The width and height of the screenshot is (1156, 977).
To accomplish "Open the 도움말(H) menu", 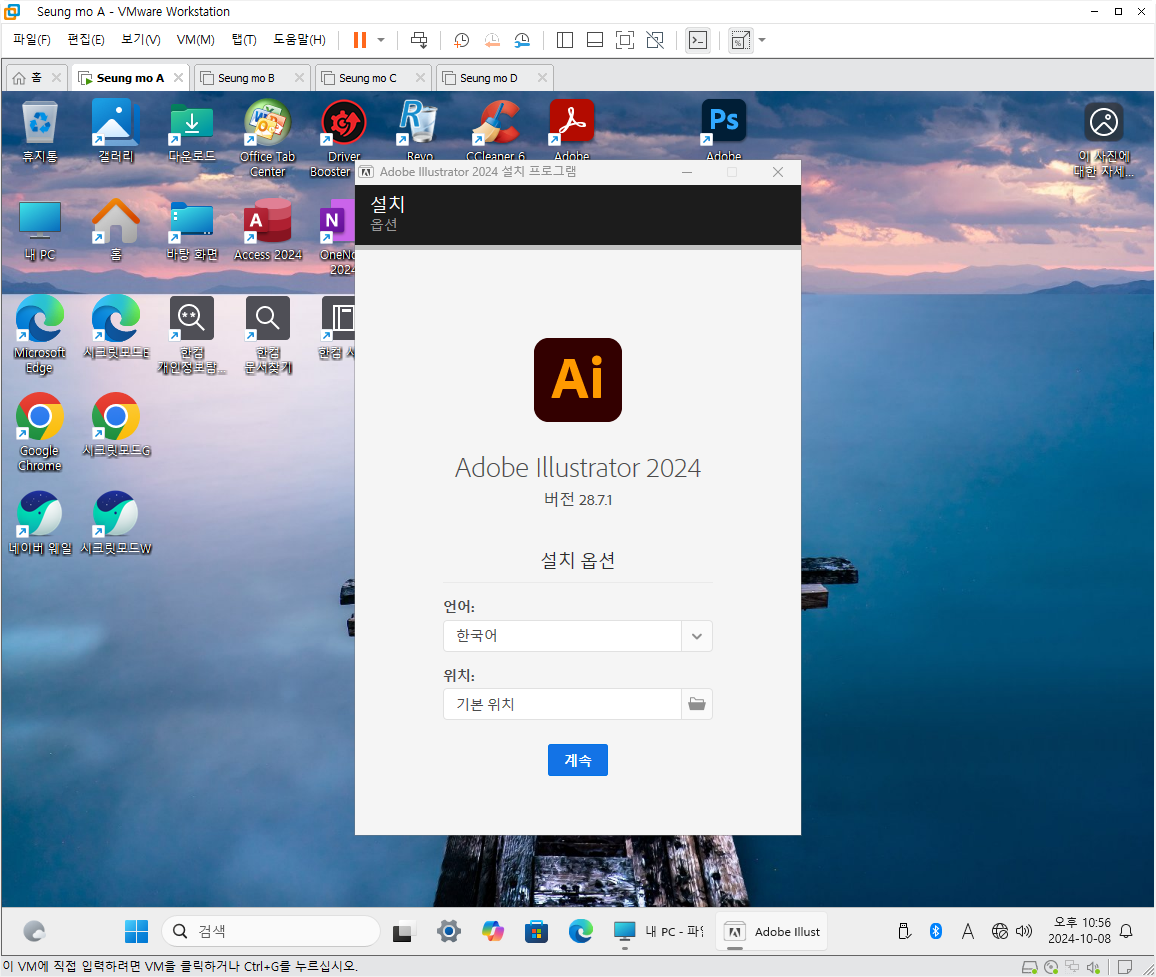I will click(299, 40).
